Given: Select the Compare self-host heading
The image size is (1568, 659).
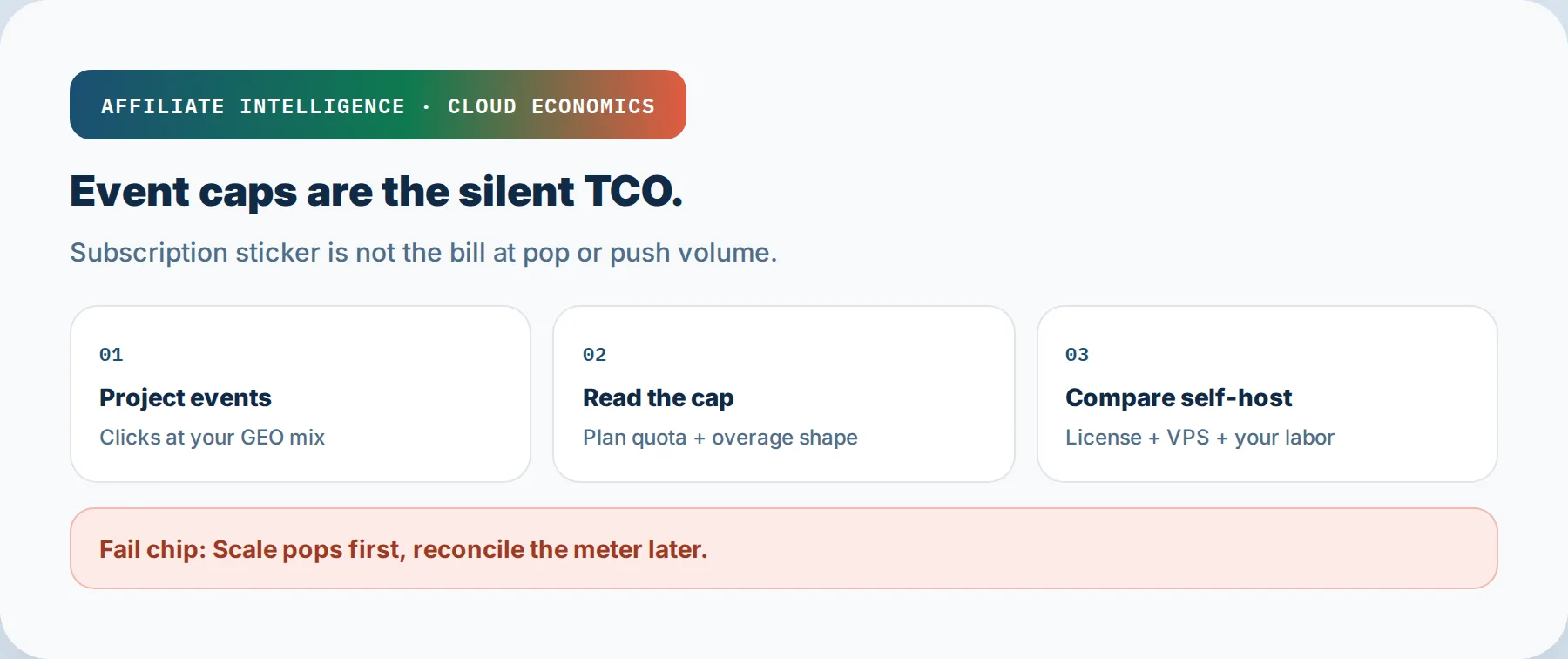Looking at the screenshot, I should click(1179, 397).
